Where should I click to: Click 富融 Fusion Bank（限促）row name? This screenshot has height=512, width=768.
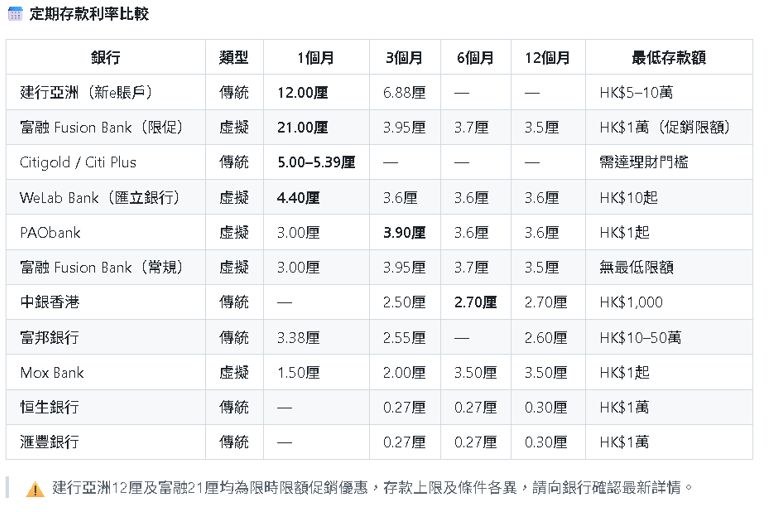click(x=102, y=127)
